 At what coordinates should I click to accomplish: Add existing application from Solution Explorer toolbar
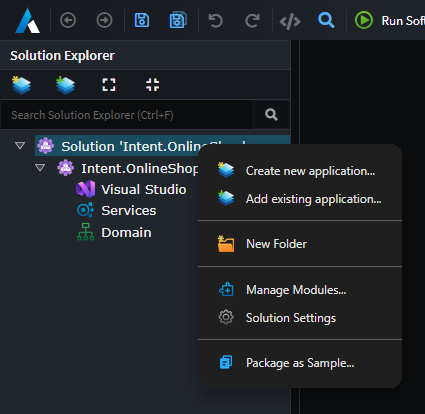click(x=65, y=85)
